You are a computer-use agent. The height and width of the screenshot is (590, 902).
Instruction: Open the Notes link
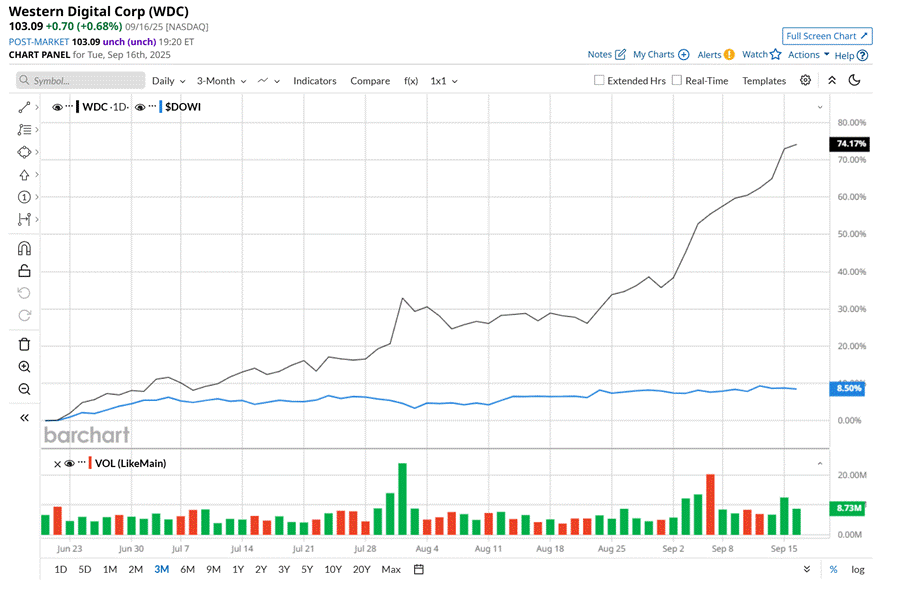pyautogui.click(x=599, y=55)
